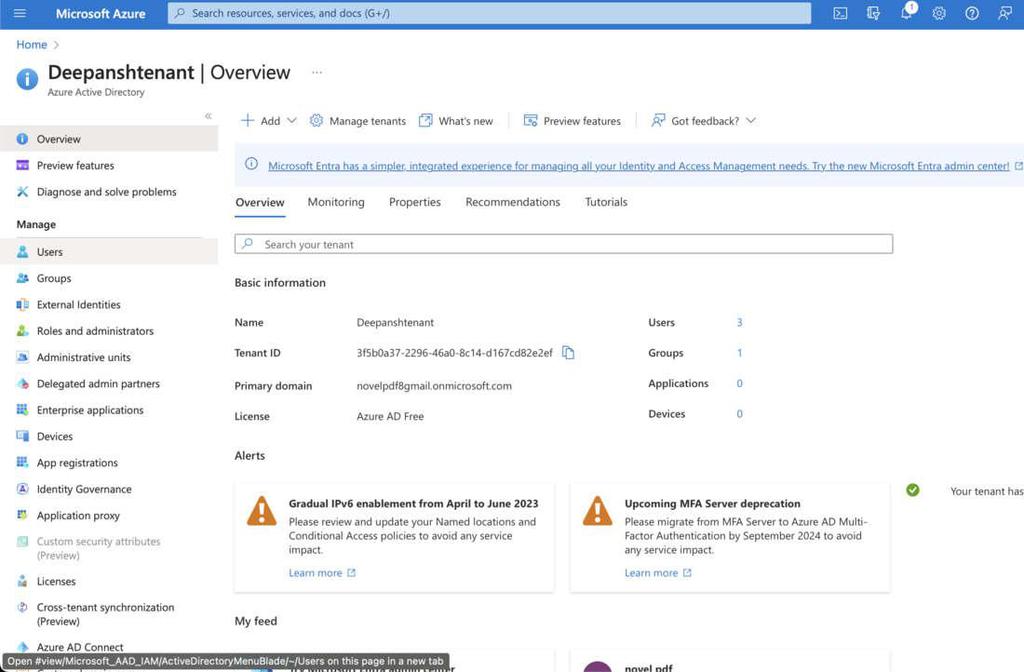This screenshot has height=672, width=1024.
Task: Click the info icon in Entra banner
Action: click(251, 164)
